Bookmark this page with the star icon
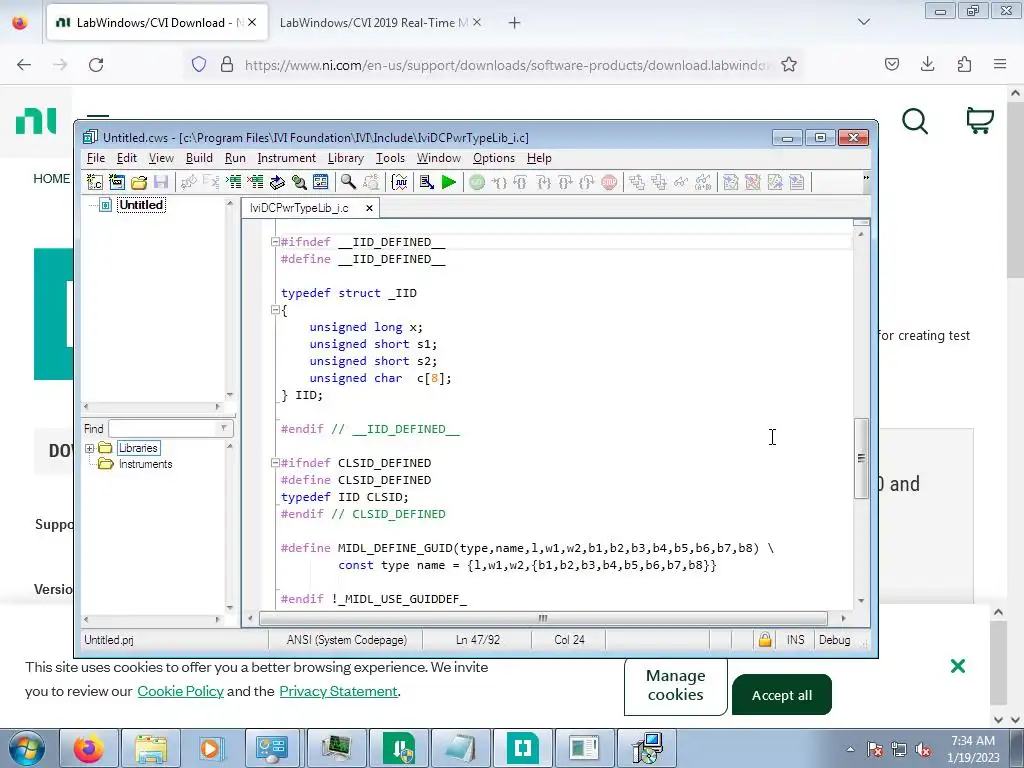Image resolution: width=1024 pixels, height=768 pixels. pos(789,65)
